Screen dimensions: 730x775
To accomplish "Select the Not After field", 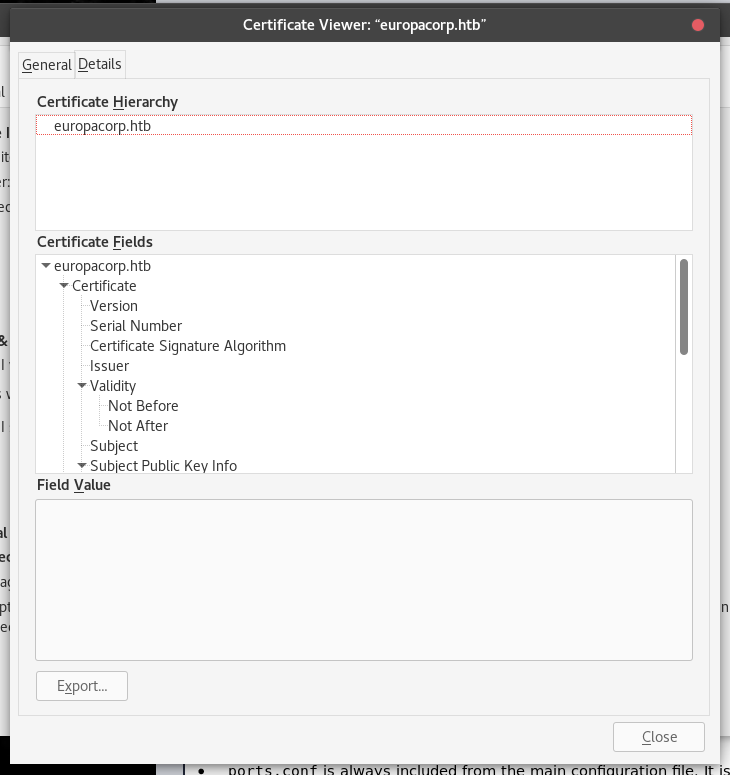I will 138,426.
